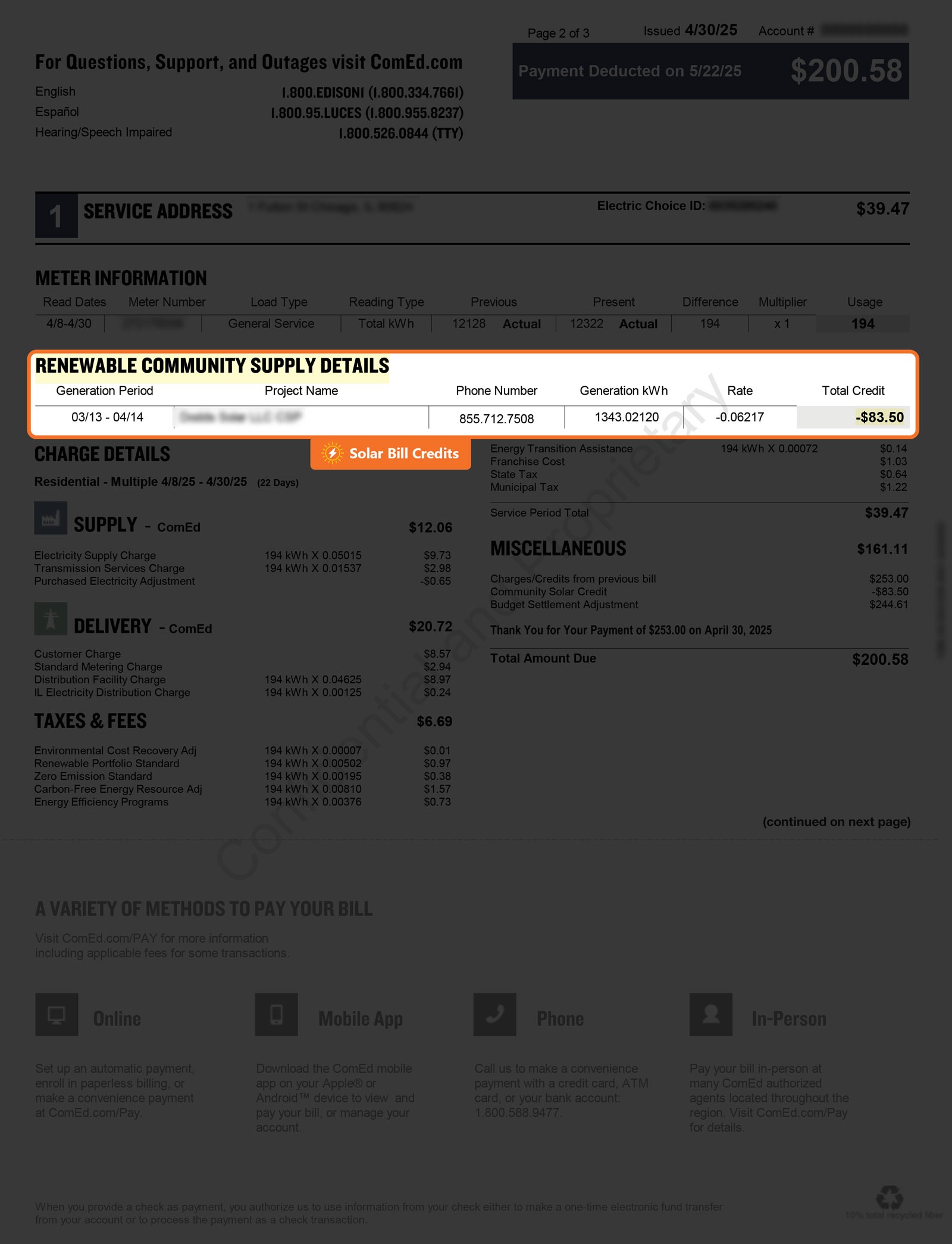The height and width of the screenshot is (1244, 952).
Task: Click the highlighted -$83.50 Total Credit value
Action: 879,417
